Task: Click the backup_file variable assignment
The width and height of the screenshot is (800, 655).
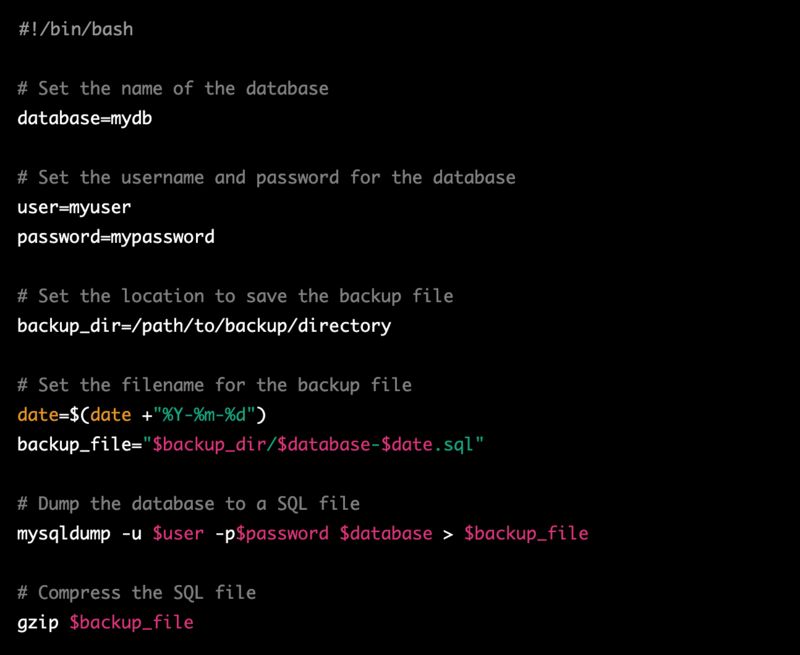Action: [250, 444]
